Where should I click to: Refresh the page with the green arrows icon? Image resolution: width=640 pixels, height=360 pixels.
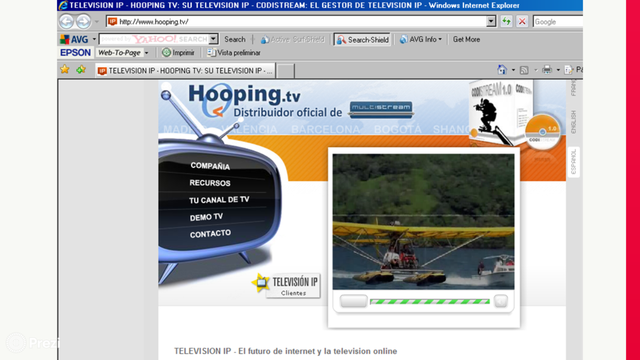[x=507, y=22]
